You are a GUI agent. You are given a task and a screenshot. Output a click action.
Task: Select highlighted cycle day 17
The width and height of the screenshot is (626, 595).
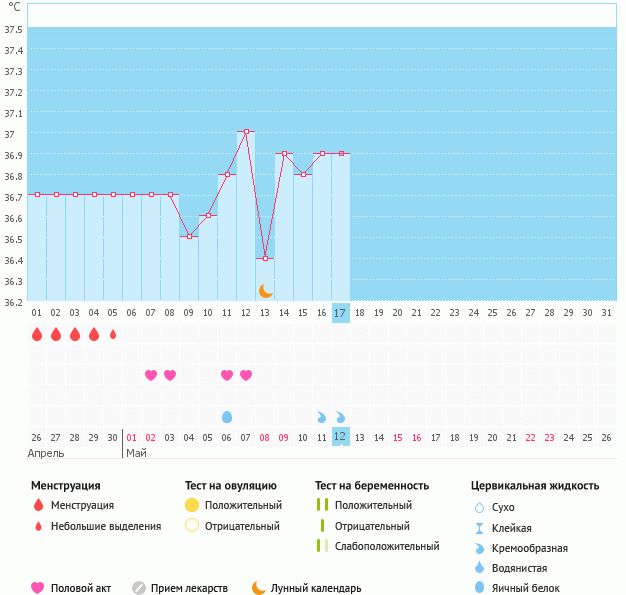[341, 313]
